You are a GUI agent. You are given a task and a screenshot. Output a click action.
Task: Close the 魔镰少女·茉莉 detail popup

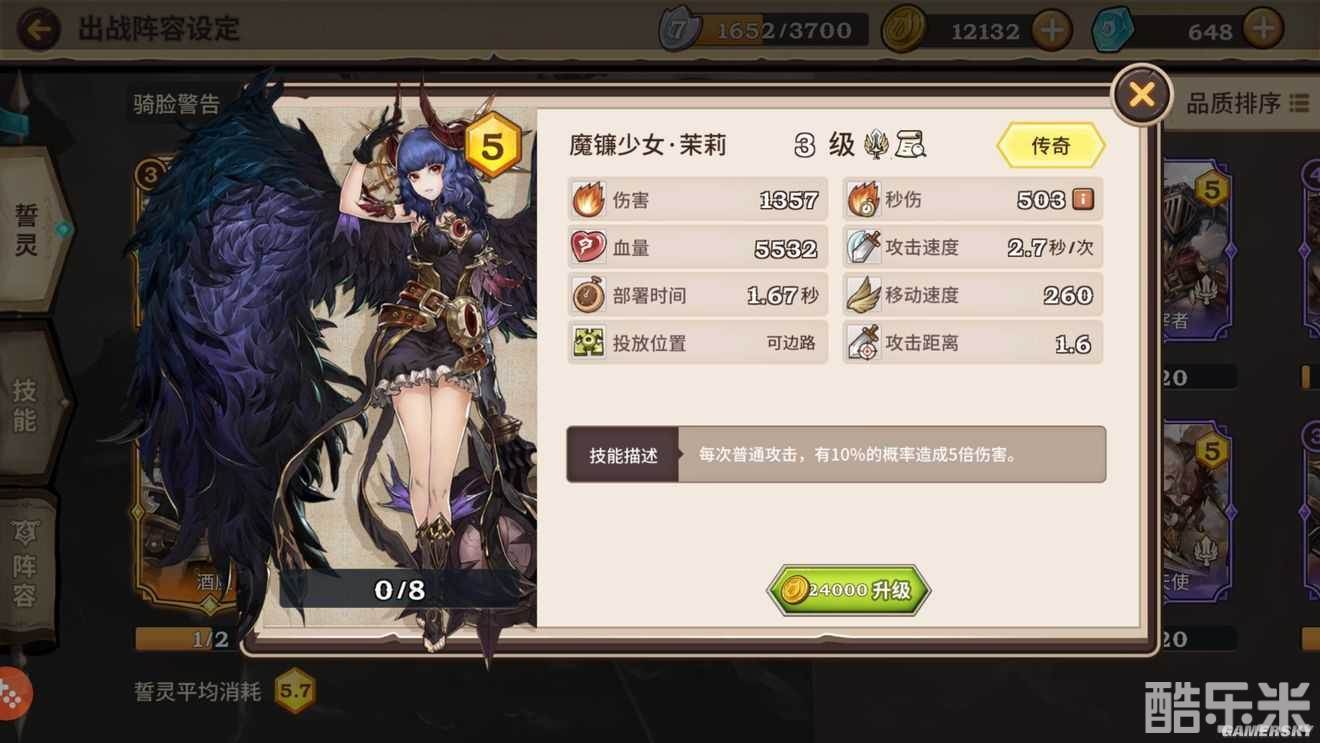point(1142,95)
